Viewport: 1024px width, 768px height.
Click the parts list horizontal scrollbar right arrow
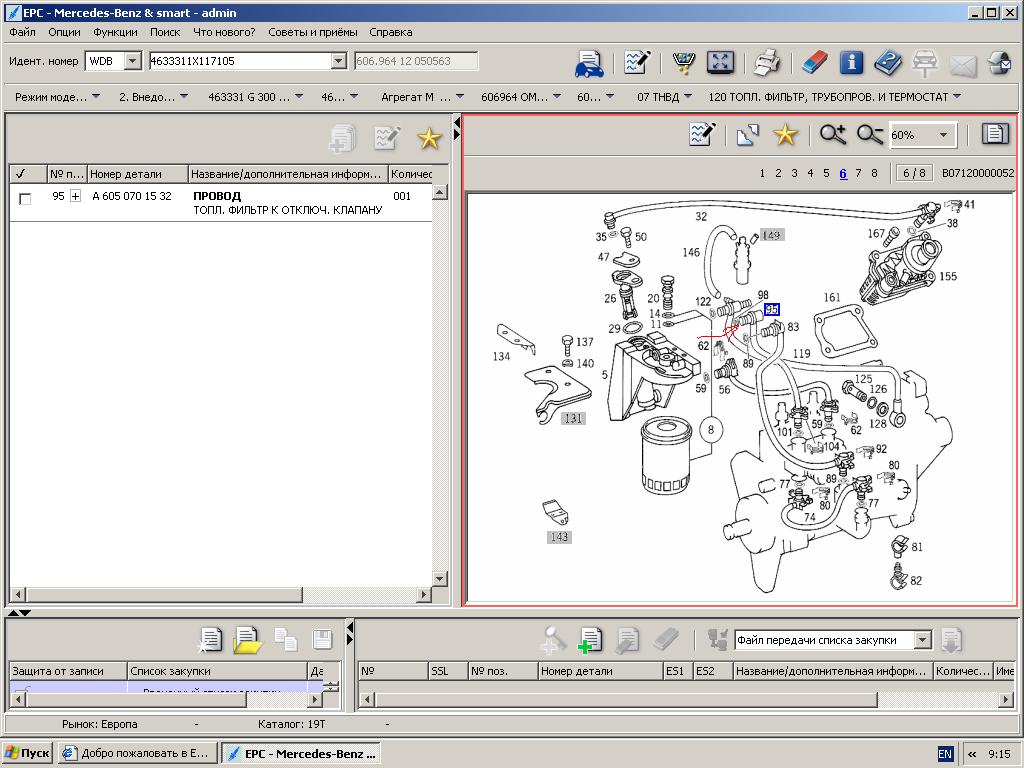coord(424,594)
